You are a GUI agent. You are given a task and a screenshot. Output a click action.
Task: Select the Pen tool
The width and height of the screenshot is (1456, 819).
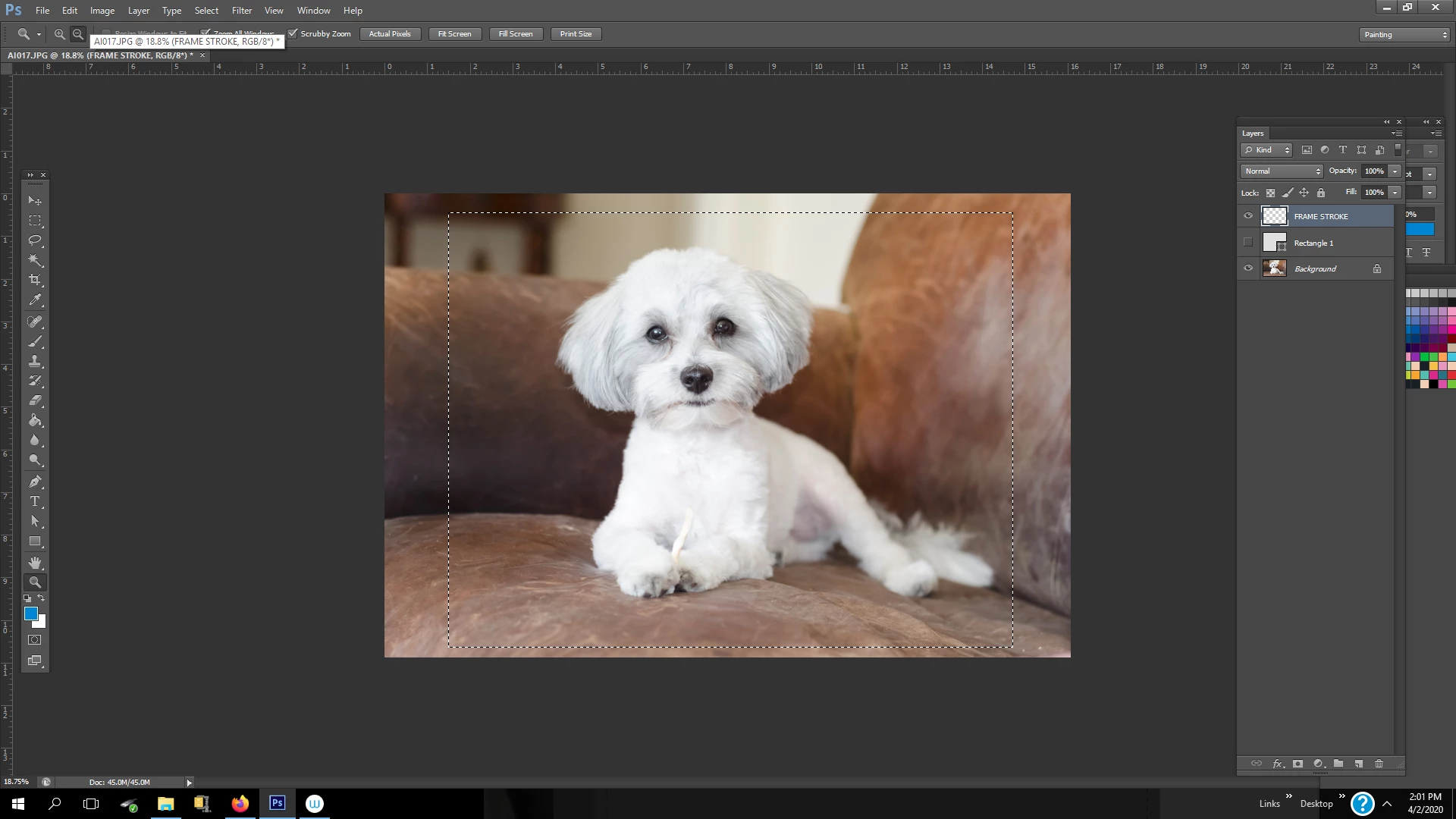pyautogui.click(x=35, y=482)
